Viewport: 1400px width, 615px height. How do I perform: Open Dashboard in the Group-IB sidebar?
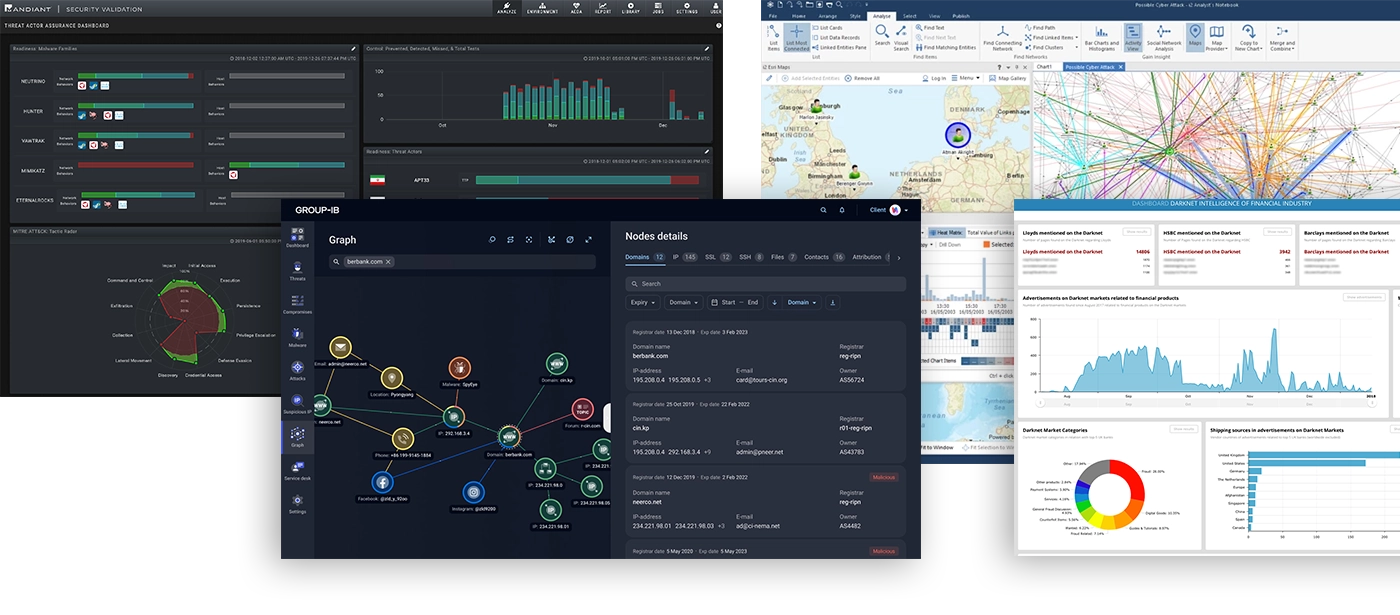click(297, 237)
